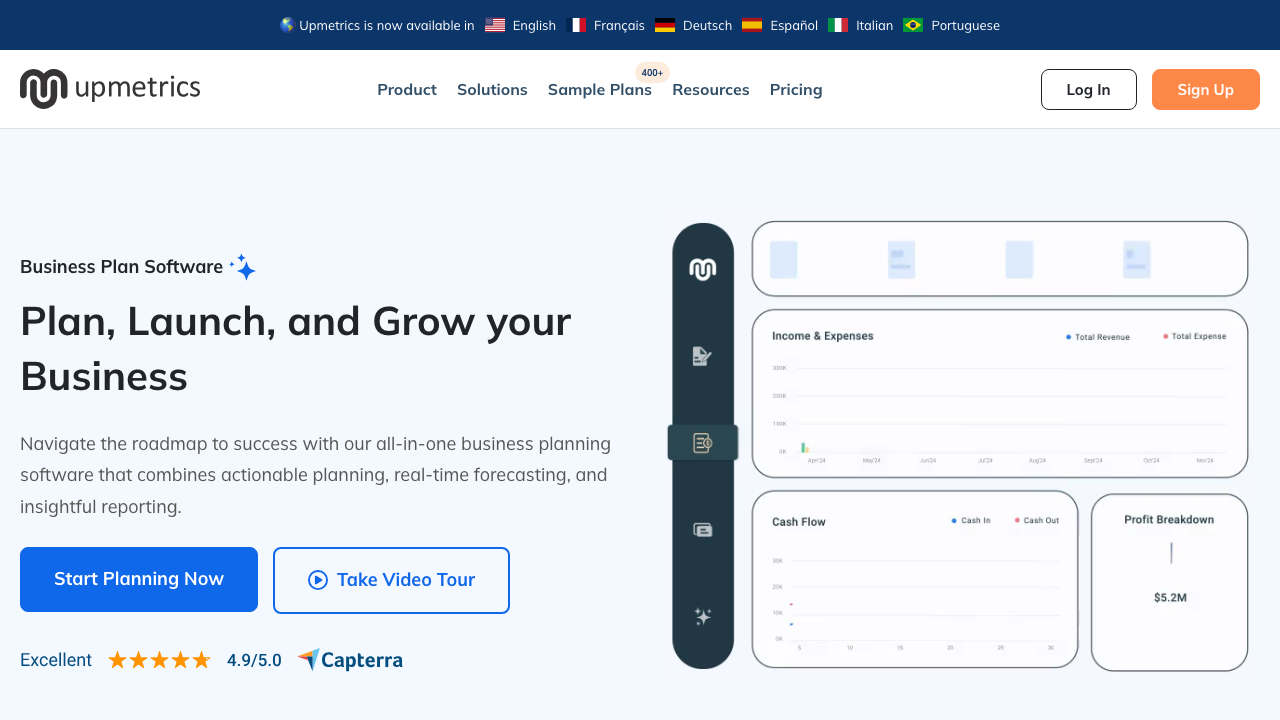
Task: Click the Upmetrics logo in dark sidebar
Action: pos(703,269)
